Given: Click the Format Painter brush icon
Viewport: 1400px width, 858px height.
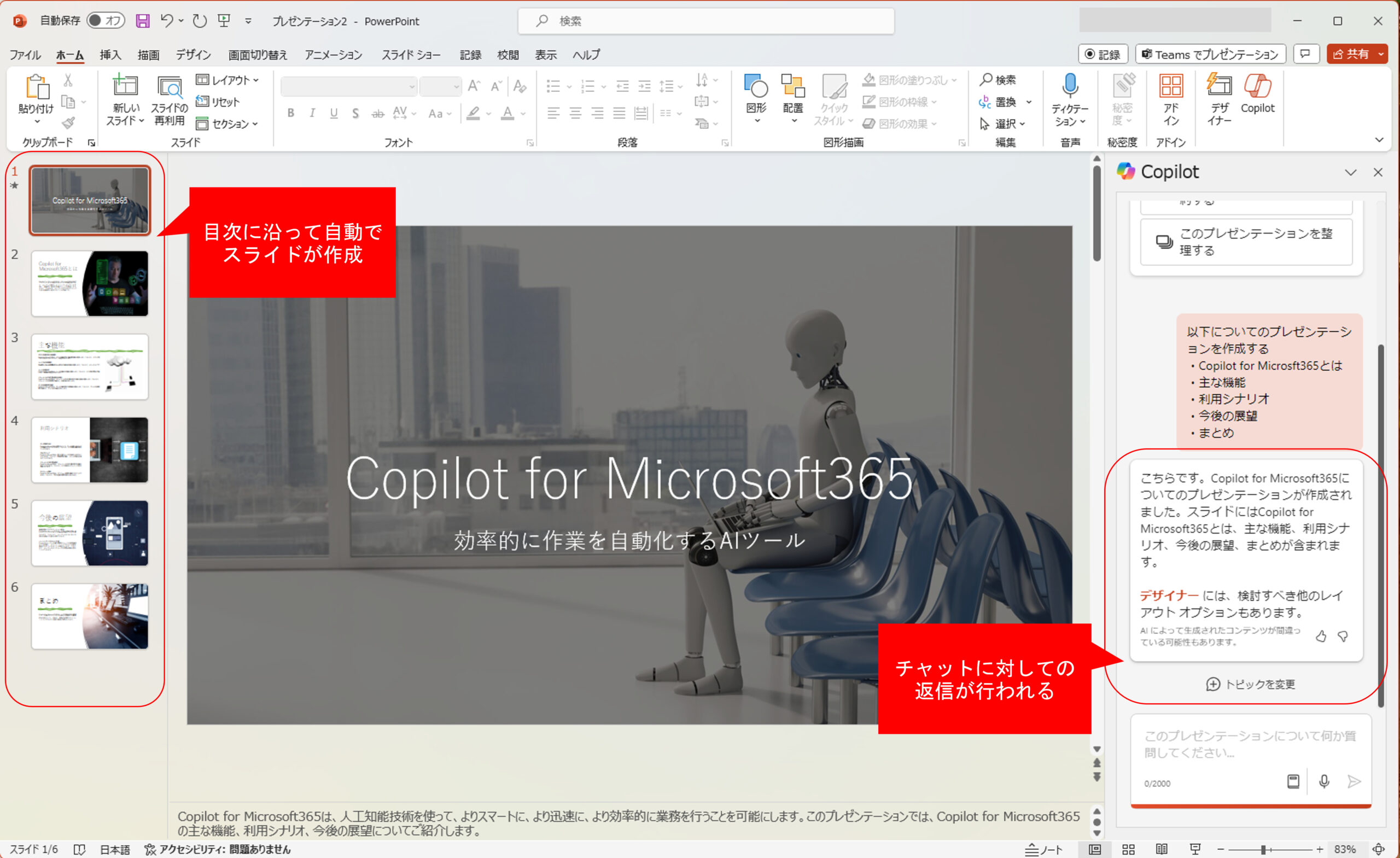Looking at the screenshot, I should click(x=68, y=122).
